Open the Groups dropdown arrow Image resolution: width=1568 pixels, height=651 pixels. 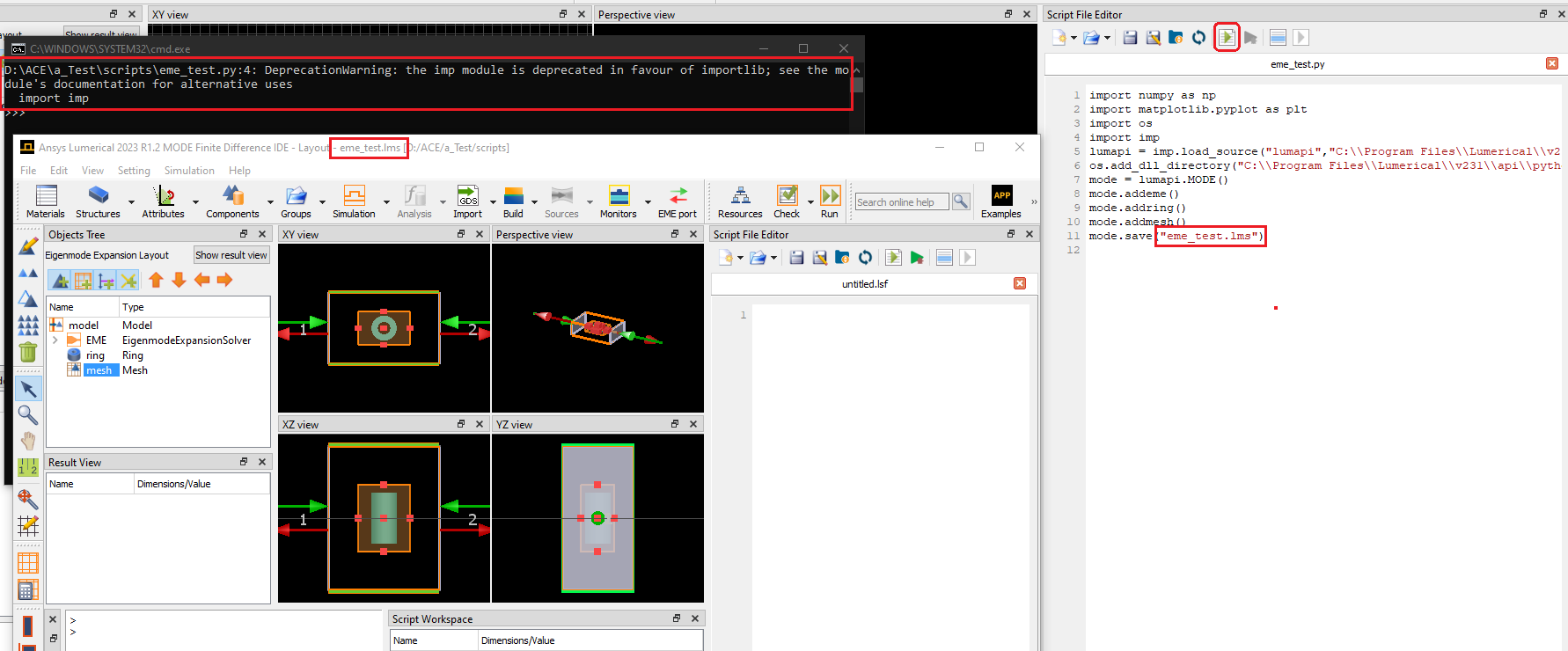tap(323, 201)
